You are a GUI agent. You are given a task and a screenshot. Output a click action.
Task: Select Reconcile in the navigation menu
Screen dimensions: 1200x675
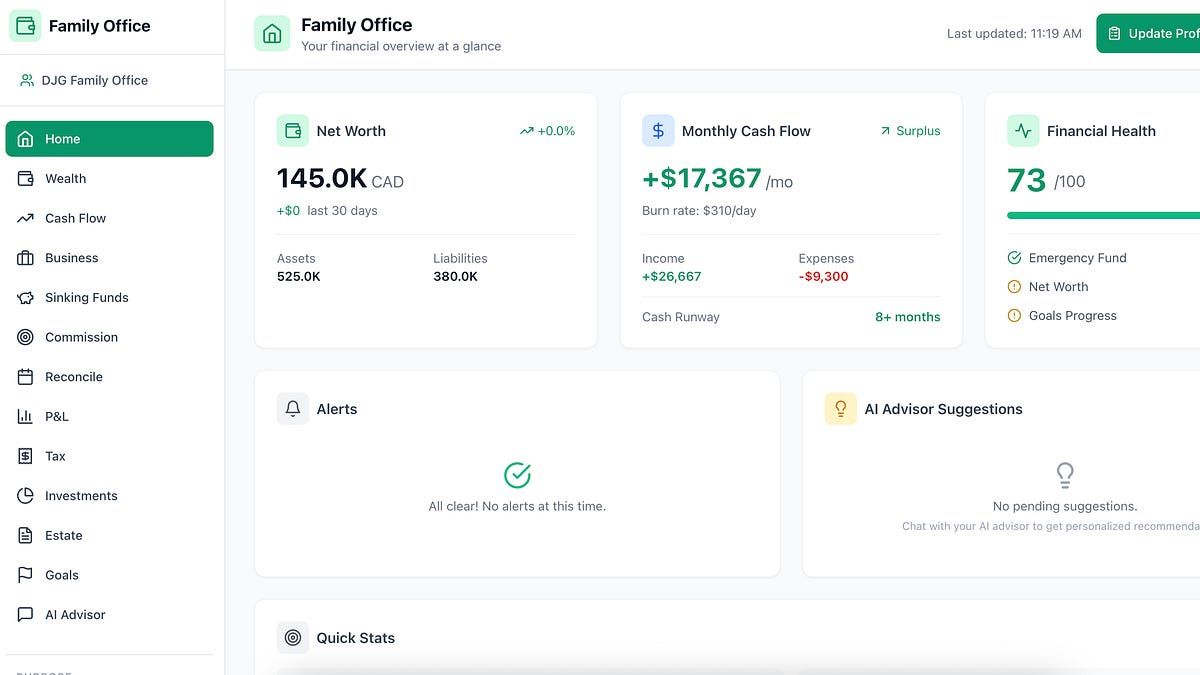click(x=73, y=377)
